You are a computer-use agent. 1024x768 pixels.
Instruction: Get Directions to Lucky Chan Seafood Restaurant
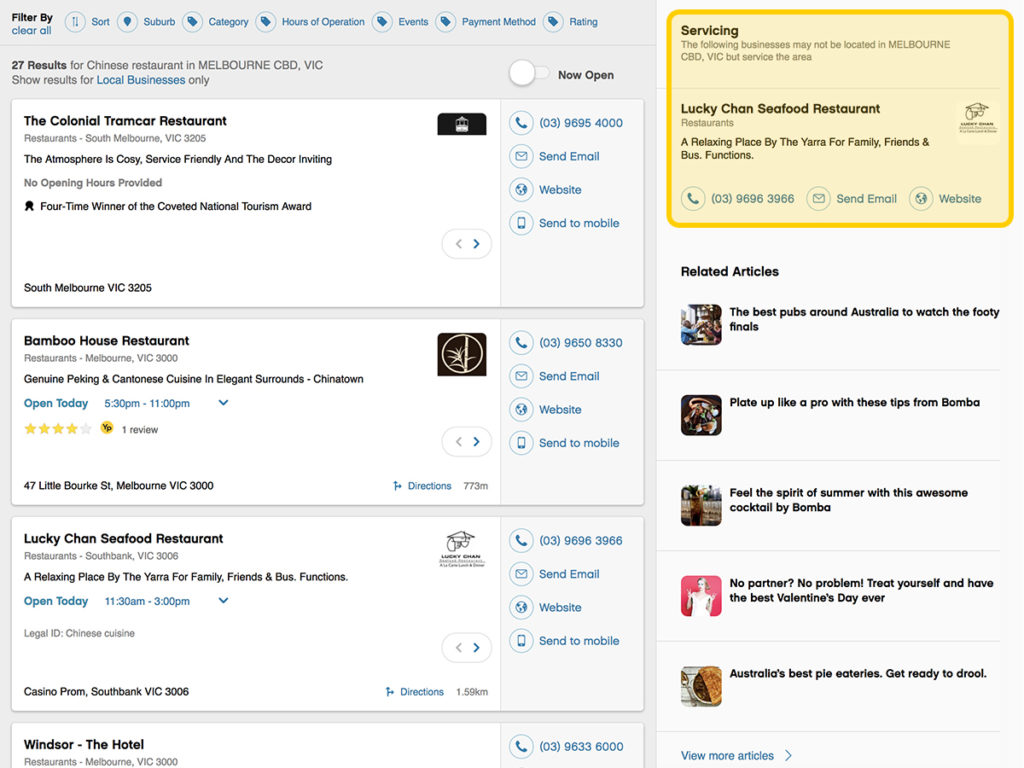click(x=415, y=692)
